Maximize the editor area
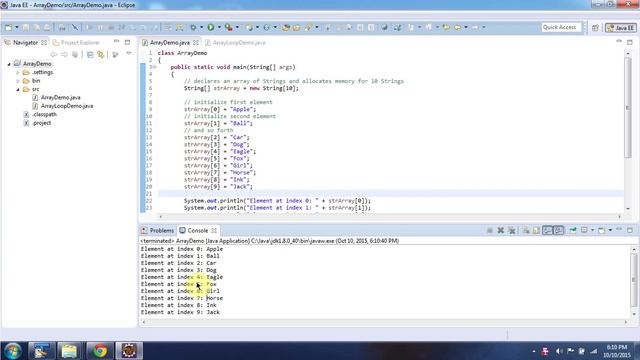This screenshot has width=640, height=360. point(630,42)
